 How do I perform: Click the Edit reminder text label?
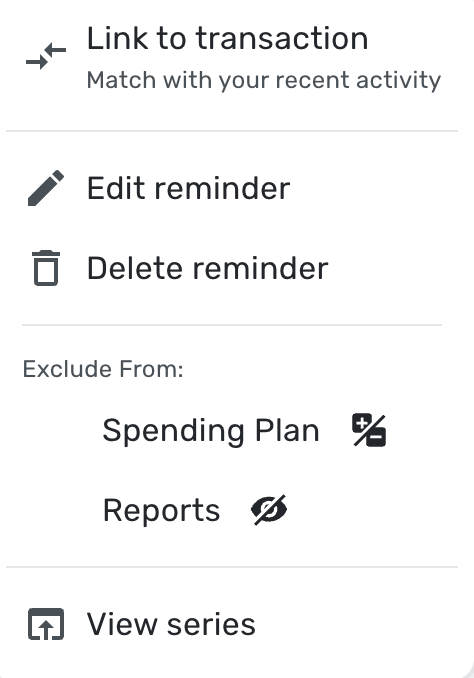(189, 189)
